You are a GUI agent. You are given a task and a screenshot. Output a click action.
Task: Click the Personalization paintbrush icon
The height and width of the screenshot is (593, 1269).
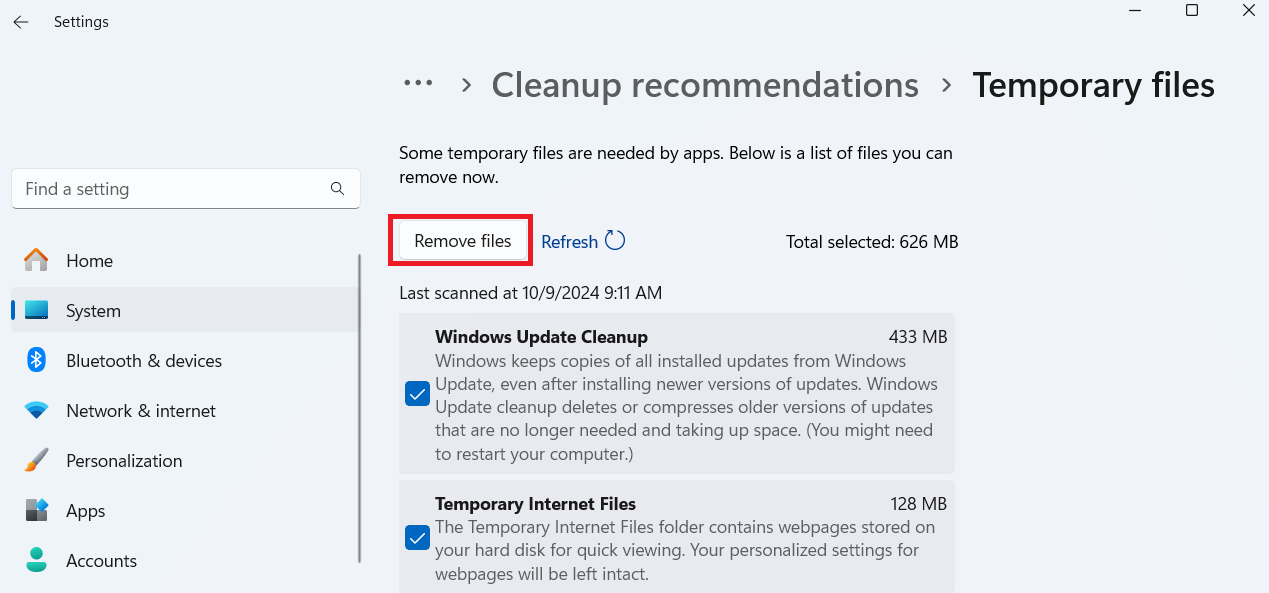pos(36,460)
